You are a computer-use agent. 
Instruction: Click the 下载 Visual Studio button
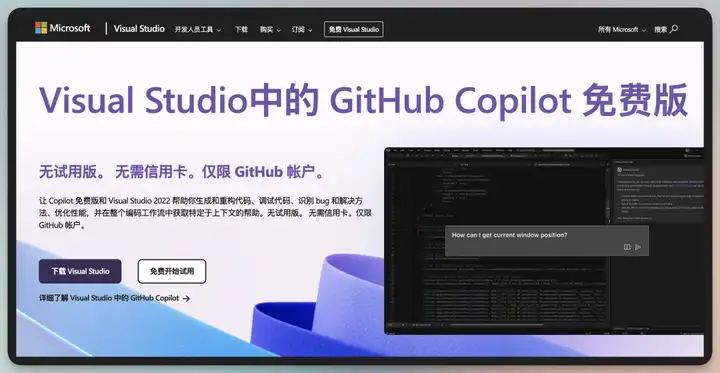pyautogui.click(x=80, y=271)
